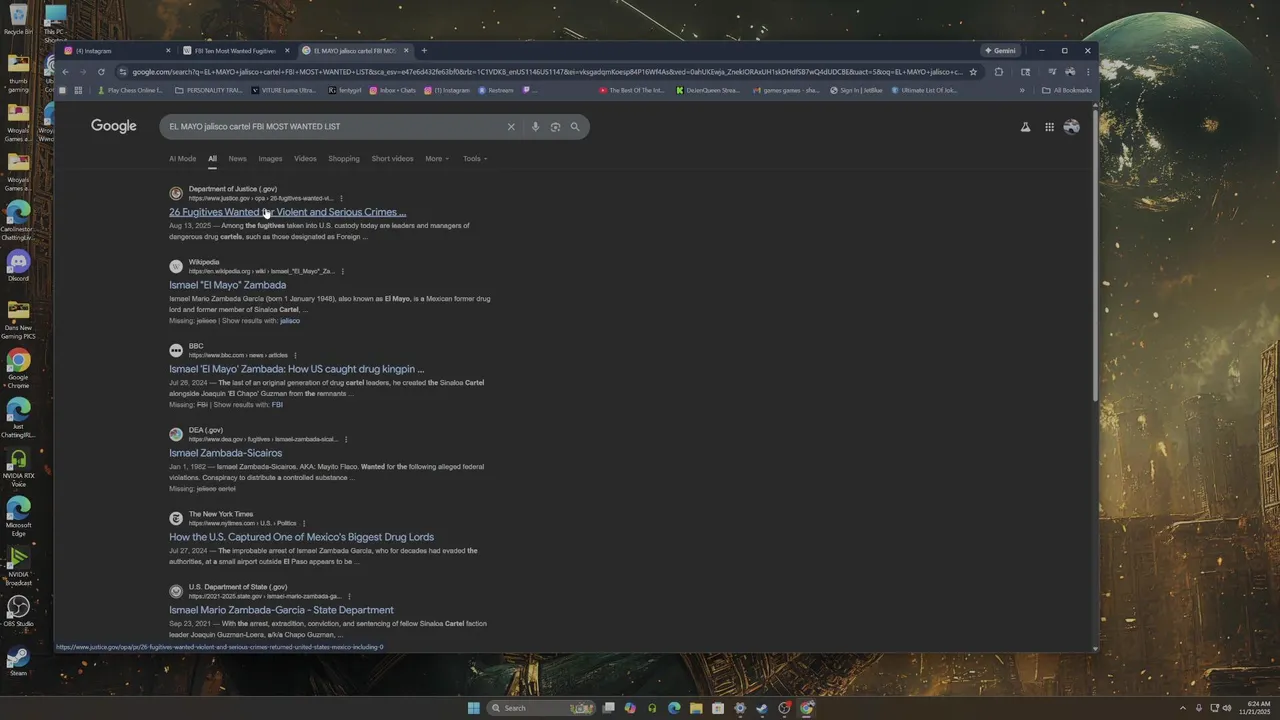Expand the More search filters dropdown
Image resolution: width=1280 pixels, height=720 pixels.
point(437,158)
